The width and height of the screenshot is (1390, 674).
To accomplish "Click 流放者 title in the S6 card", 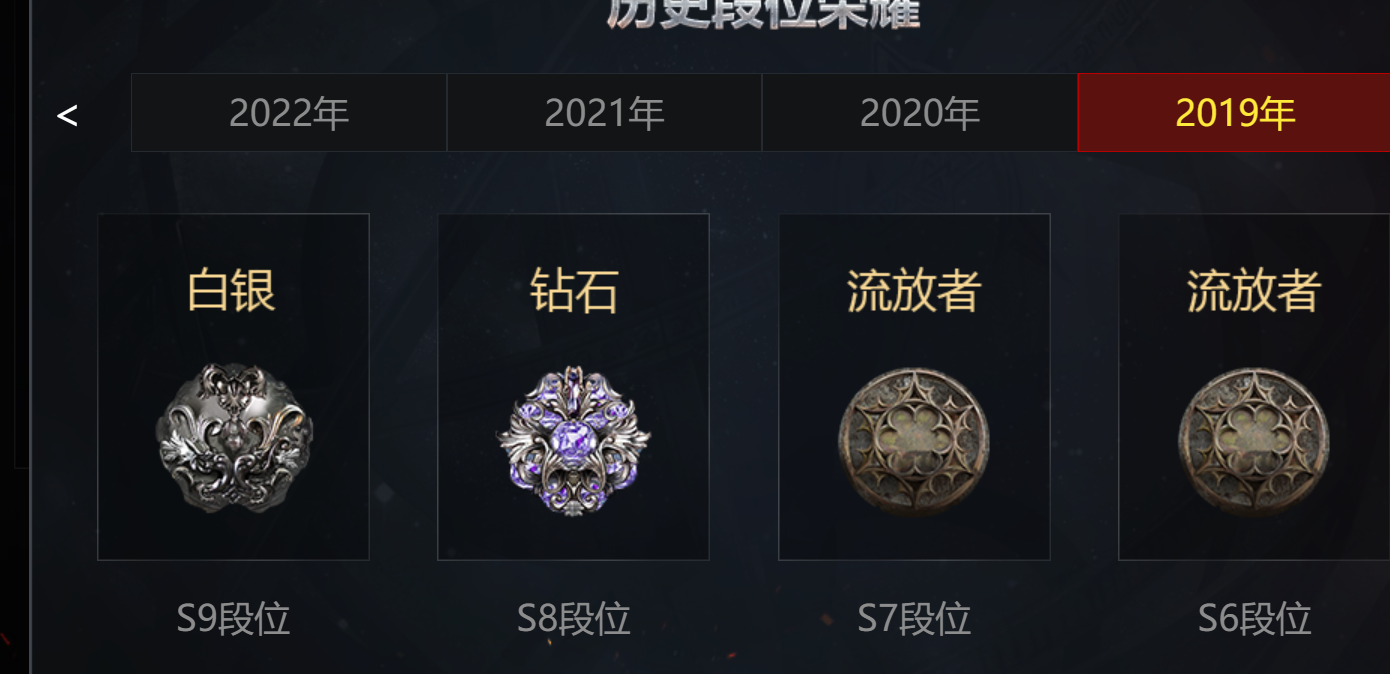I will pos(1254,291).
